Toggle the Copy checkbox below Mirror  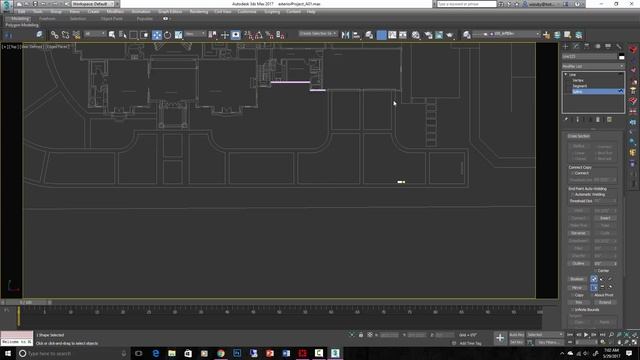pos(572,295)
